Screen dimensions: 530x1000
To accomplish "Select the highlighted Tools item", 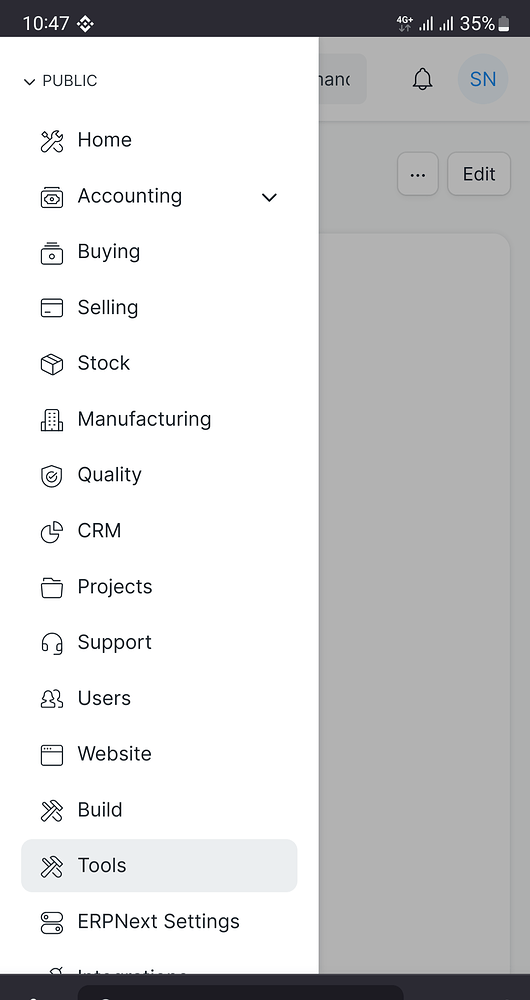I will pyautogui.click(x=159, y=865).
